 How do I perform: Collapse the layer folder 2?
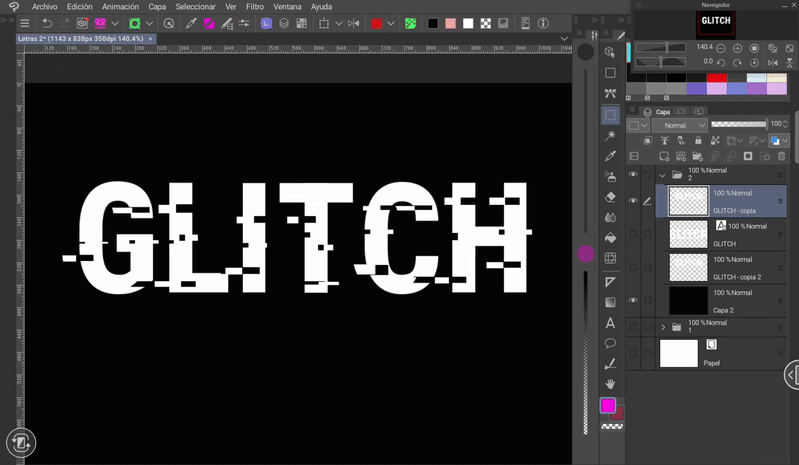click(x=662, y=175)
